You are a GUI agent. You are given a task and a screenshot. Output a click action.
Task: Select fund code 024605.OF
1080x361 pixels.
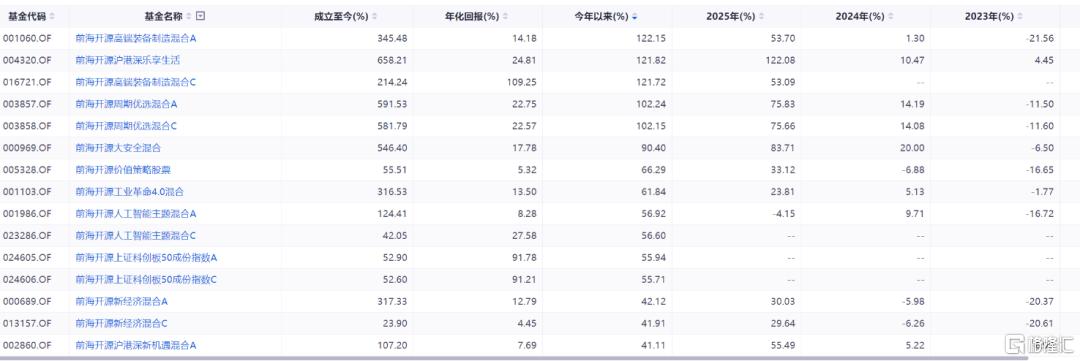click(x=28, y=258)
